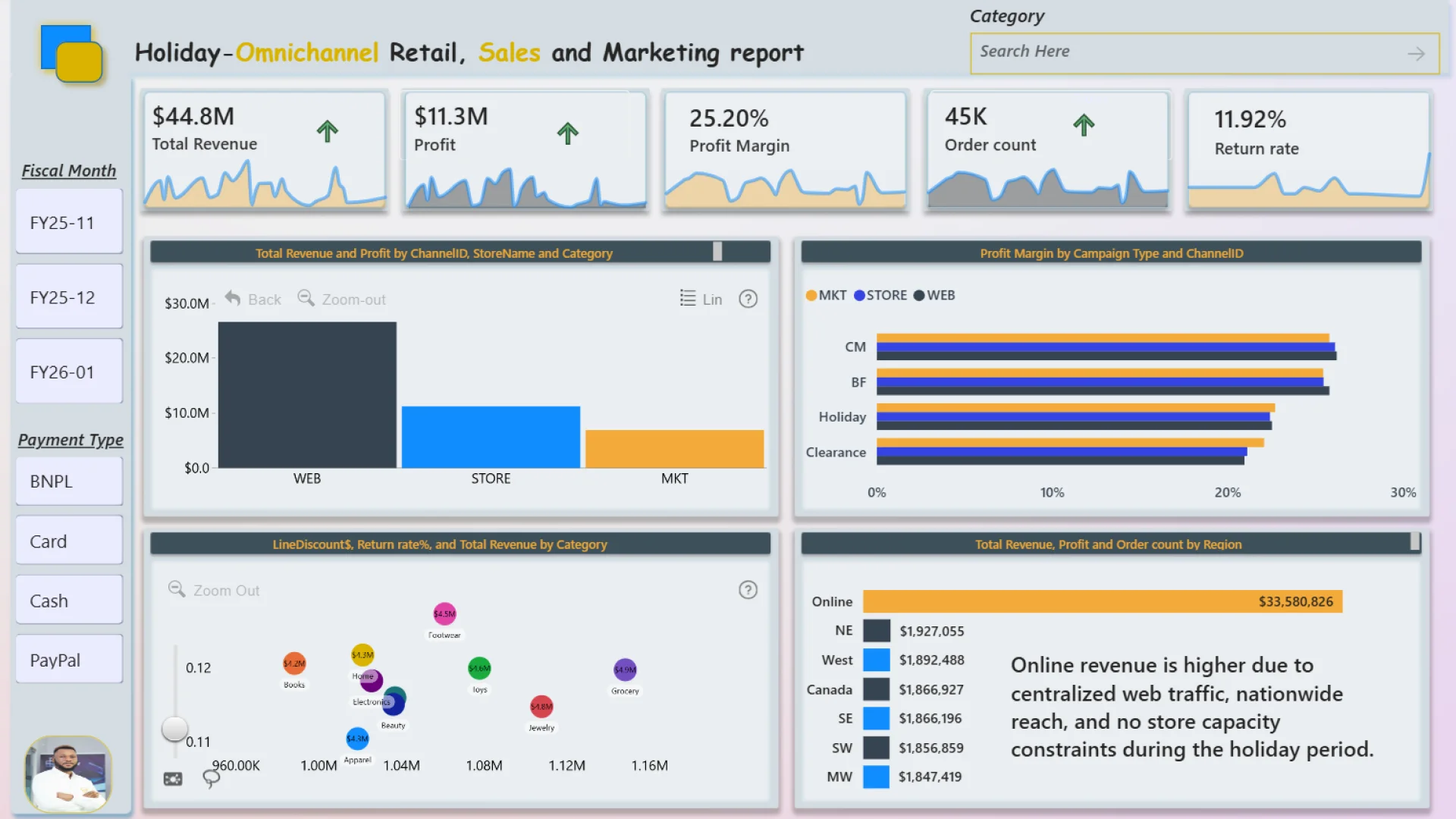Click the Zoom Out magnifier in scatter chart
The width and height of the screenshot is (1456, 819).
pos(177,589)
